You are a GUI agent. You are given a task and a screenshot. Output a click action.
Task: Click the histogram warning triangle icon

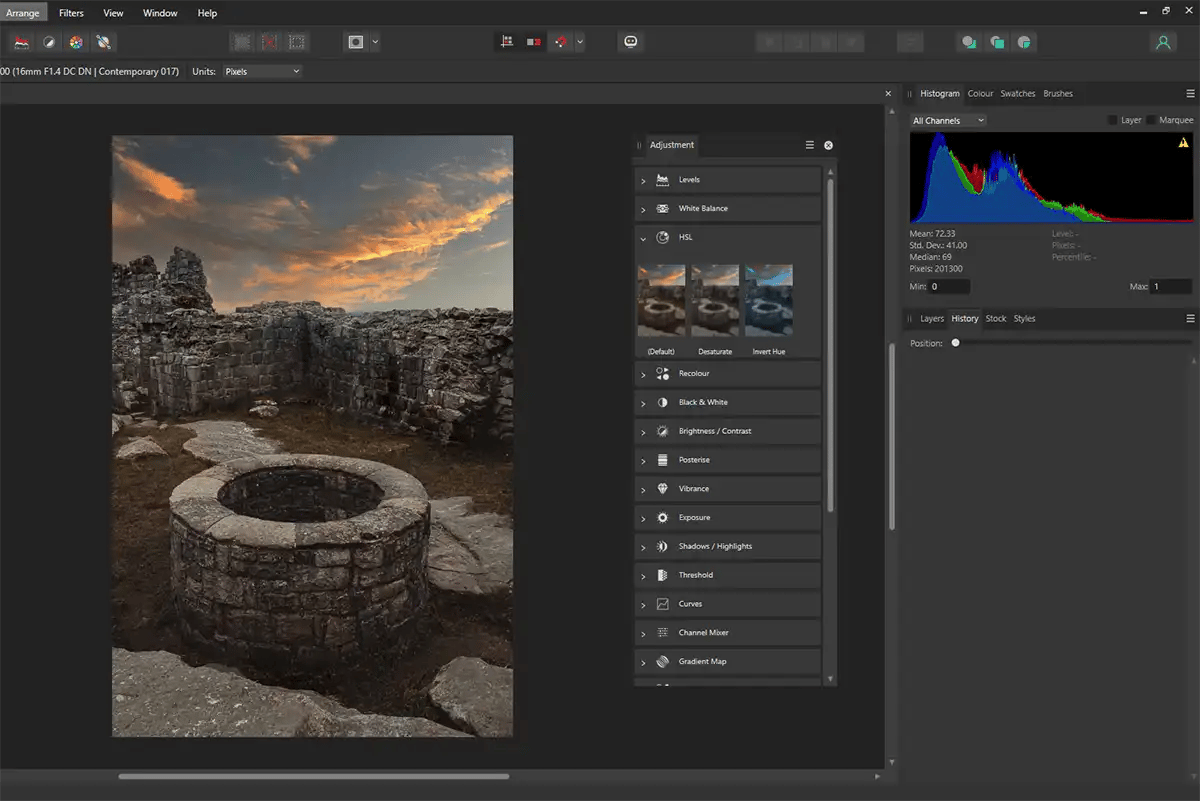coord(1184,143)
